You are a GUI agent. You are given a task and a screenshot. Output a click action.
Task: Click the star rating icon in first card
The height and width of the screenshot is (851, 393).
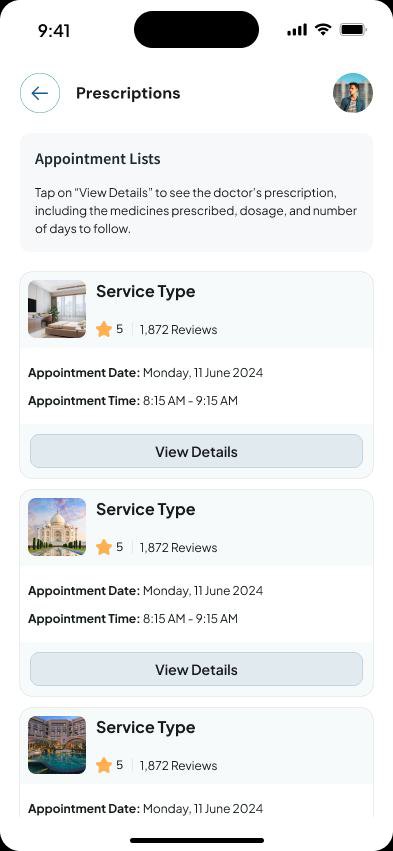pyautogui.click(x=104, y=329)
